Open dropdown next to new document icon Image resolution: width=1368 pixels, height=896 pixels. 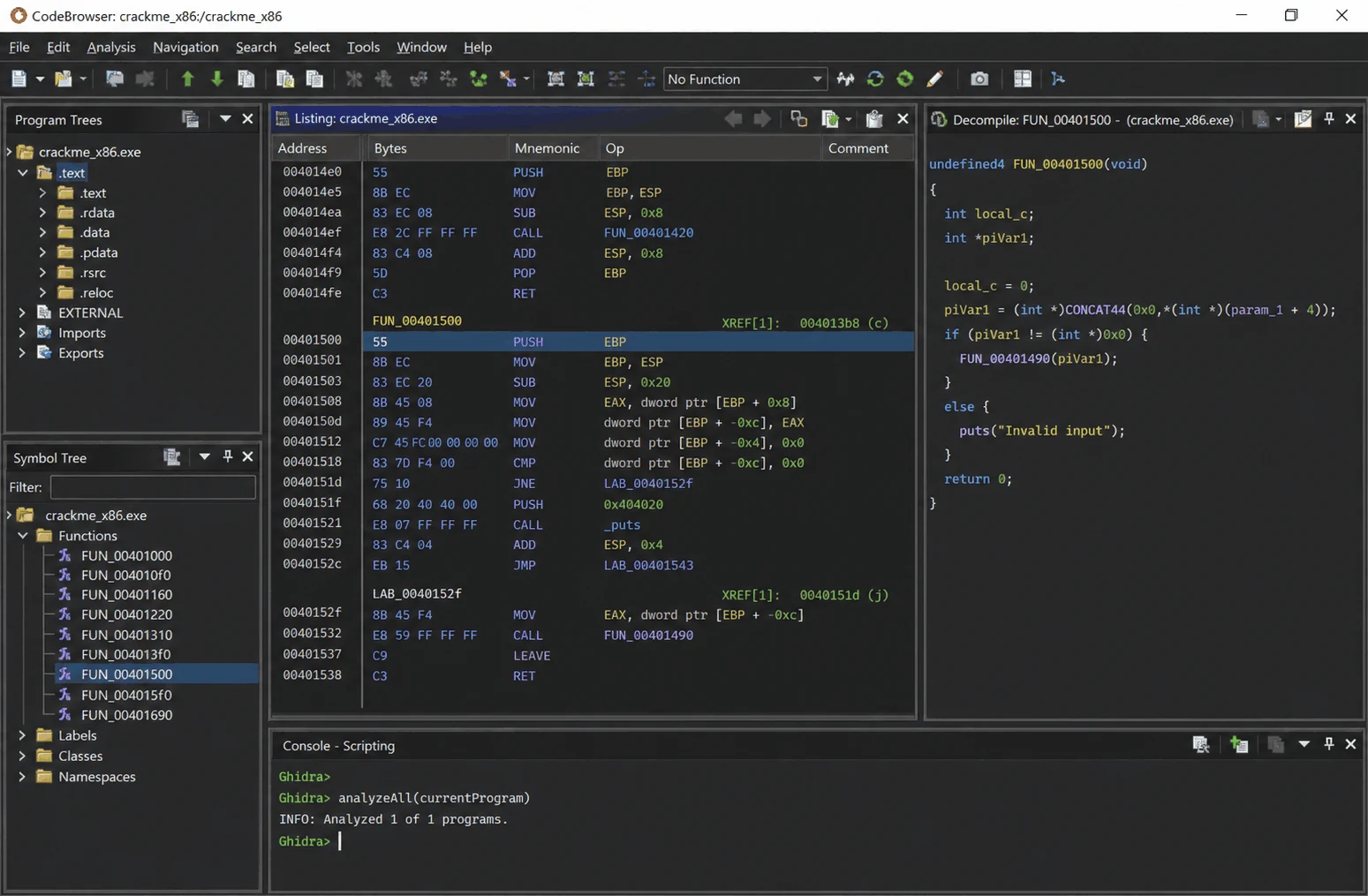pos(40,79)
